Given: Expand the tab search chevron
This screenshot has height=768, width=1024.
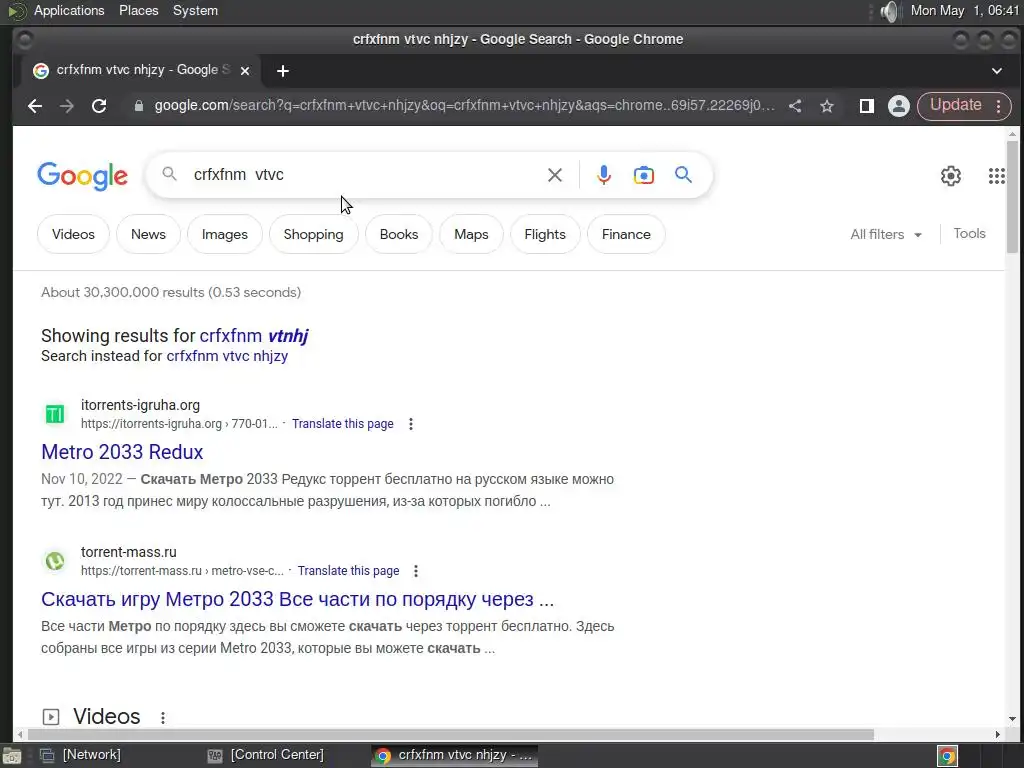Looking at the screenshot, I should tap(997, 71).
